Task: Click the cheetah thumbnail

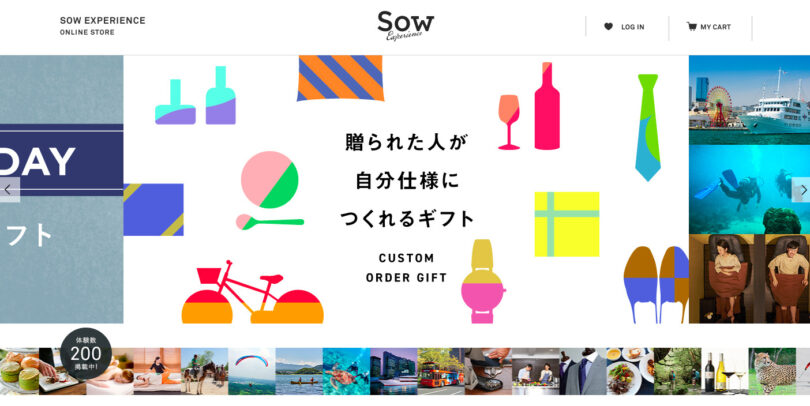Action: click(772, 371)
